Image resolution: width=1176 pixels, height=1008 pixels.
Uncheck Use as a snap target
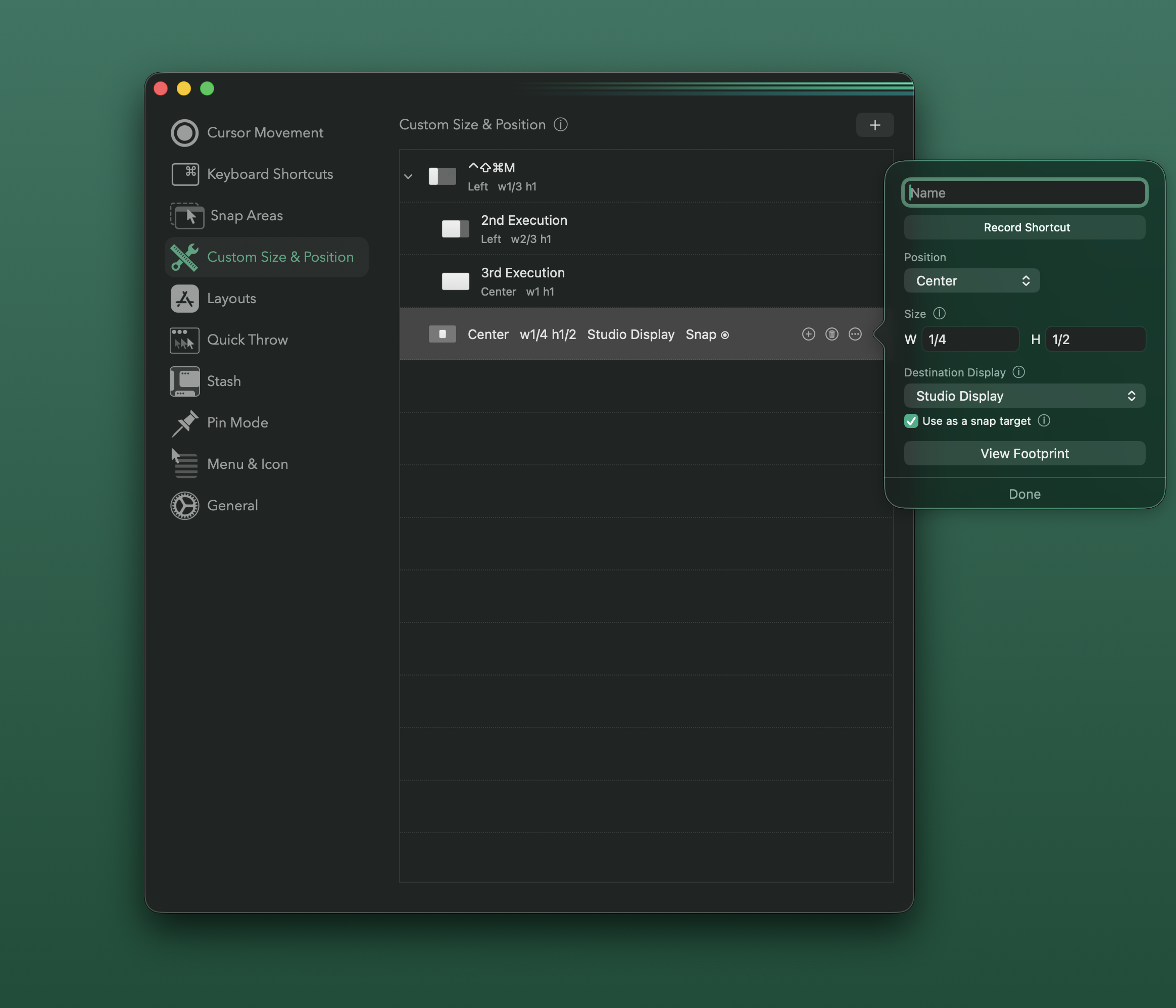click(911, 420)
